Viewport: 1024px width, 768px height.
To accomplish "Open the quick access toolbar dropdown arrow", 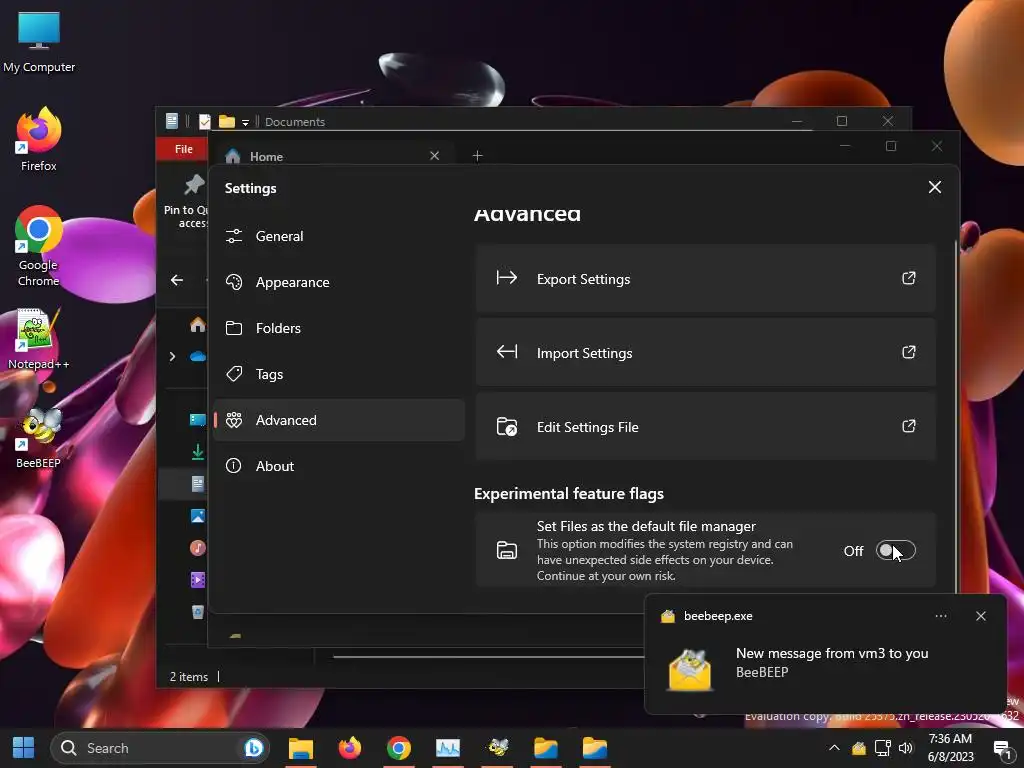I will coord(245,122).
